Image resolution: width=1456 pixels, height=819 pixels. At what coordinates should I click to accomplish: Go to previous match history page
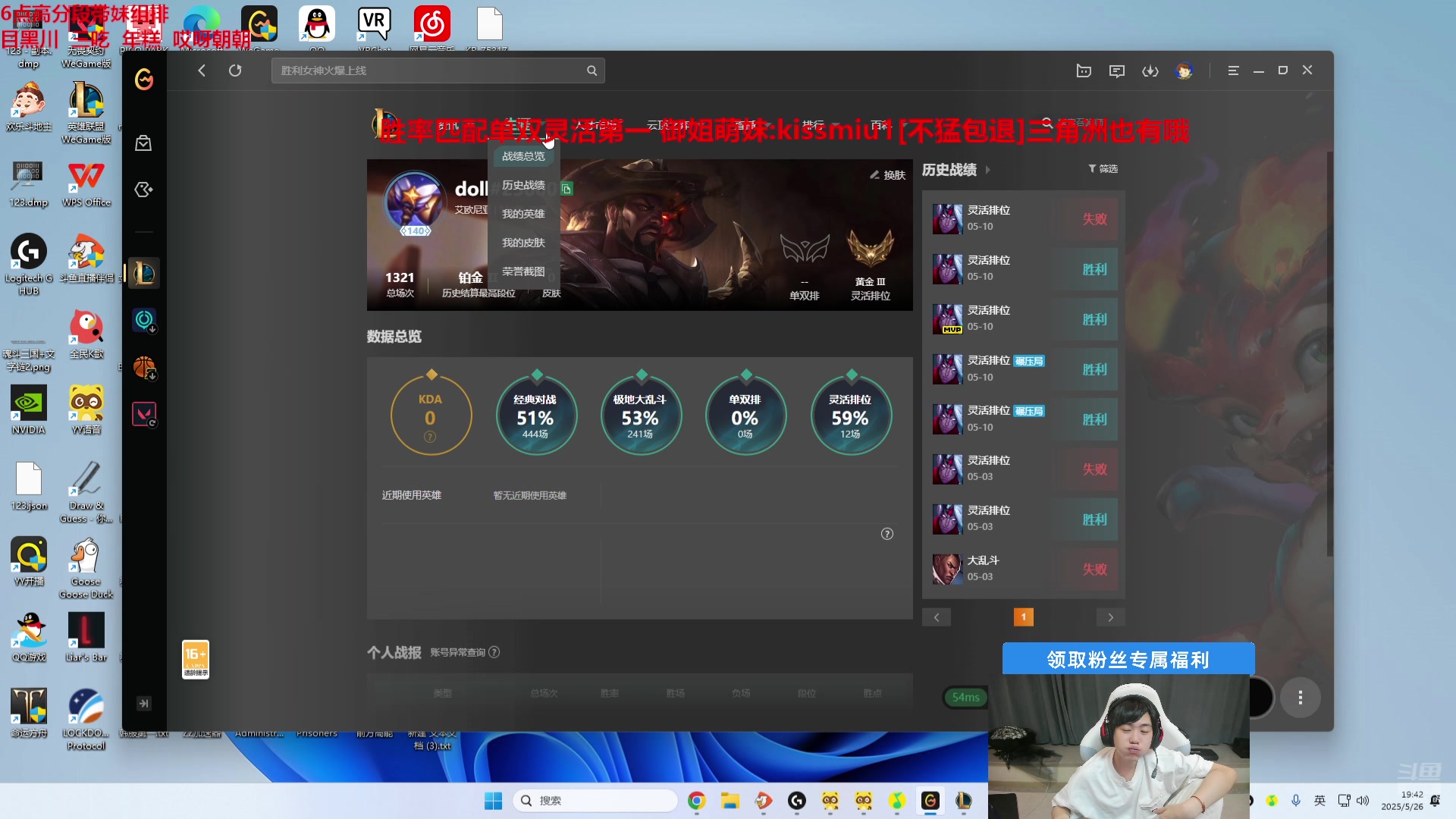[937, 617]
